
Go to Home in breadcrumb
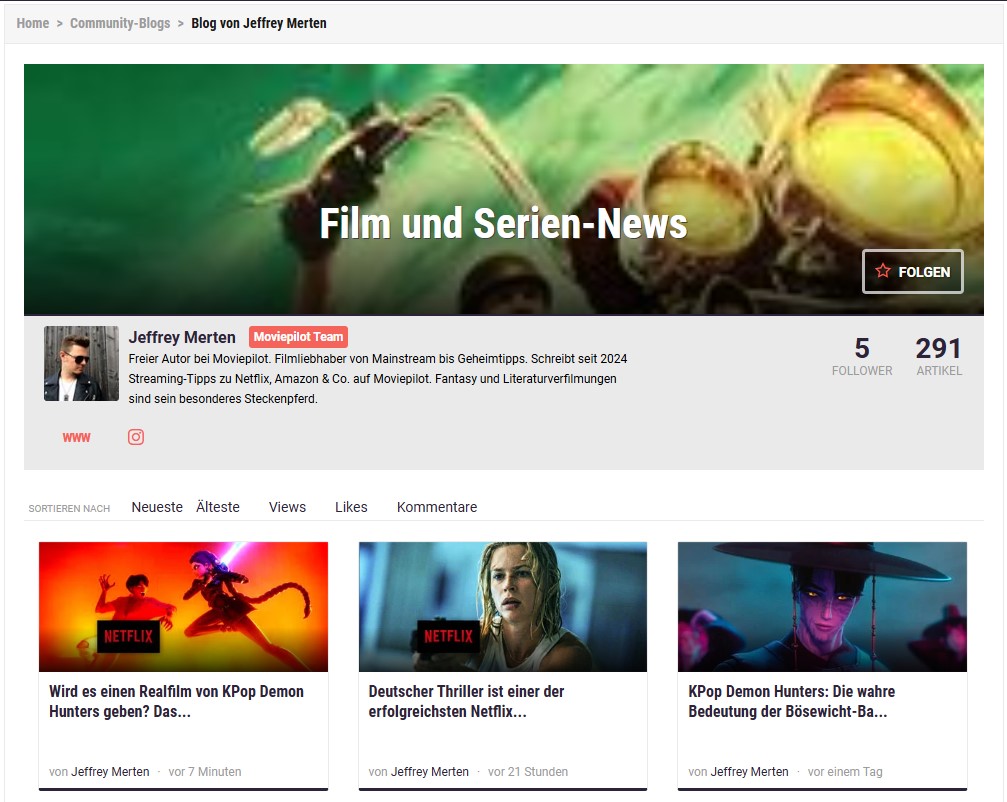pyautogui.click(x=33, y=23)
